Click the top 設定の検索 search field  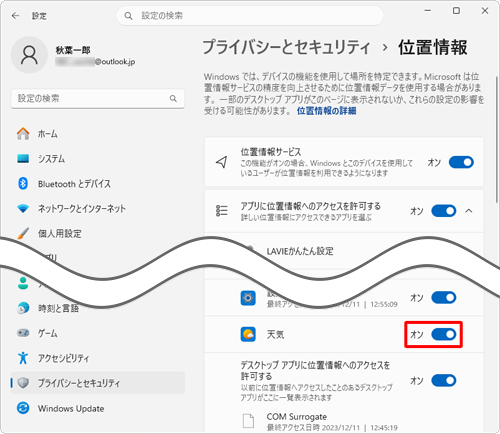(x=250, y=16)
